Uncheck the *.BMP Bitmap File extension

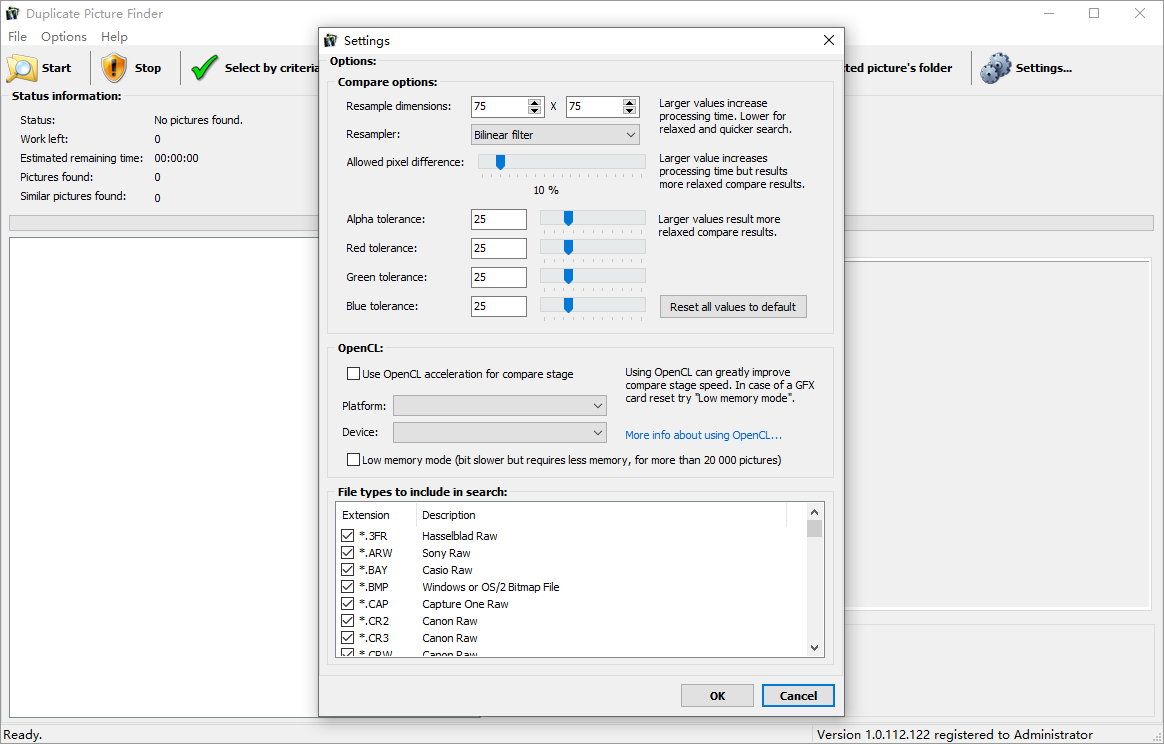pyautogui.click(x=347, y=587)
